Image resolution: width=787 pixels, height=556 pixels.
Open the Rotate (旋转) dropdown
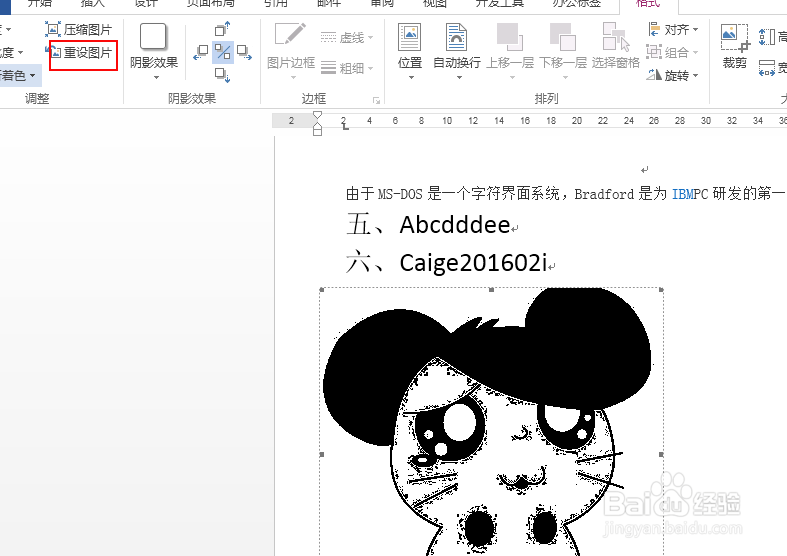673,75
